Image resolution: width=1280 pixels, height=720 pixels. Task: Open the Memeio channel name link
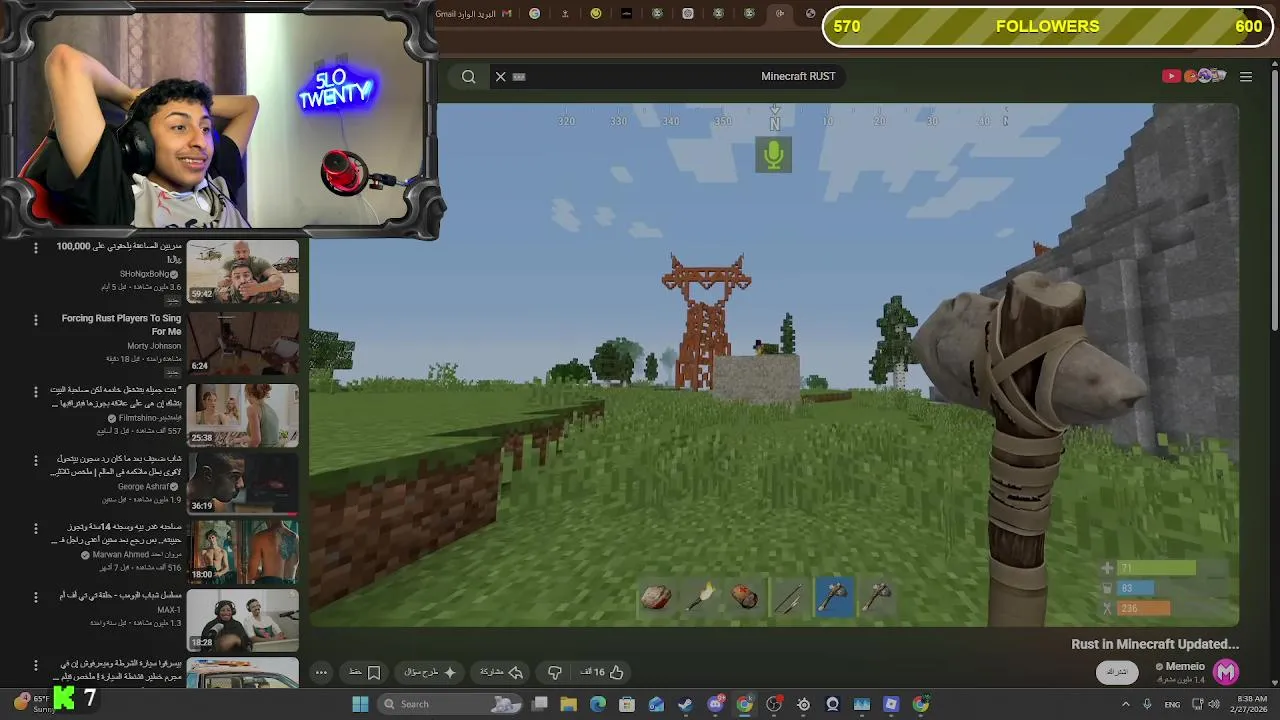click(x=1185, y=666)
